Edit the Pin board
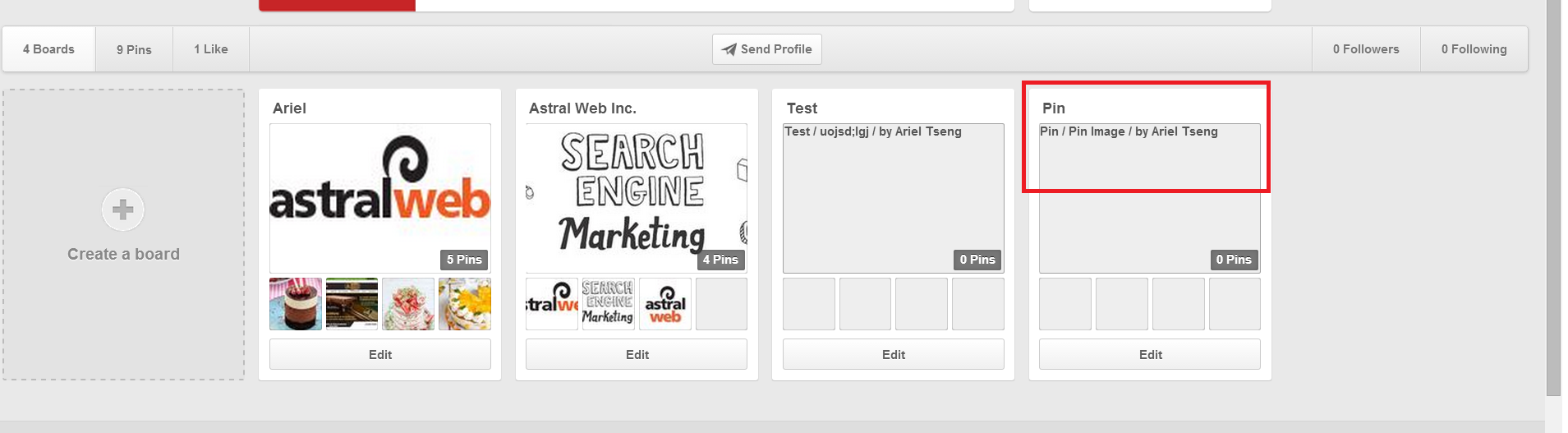 (x=1150, y=354)
